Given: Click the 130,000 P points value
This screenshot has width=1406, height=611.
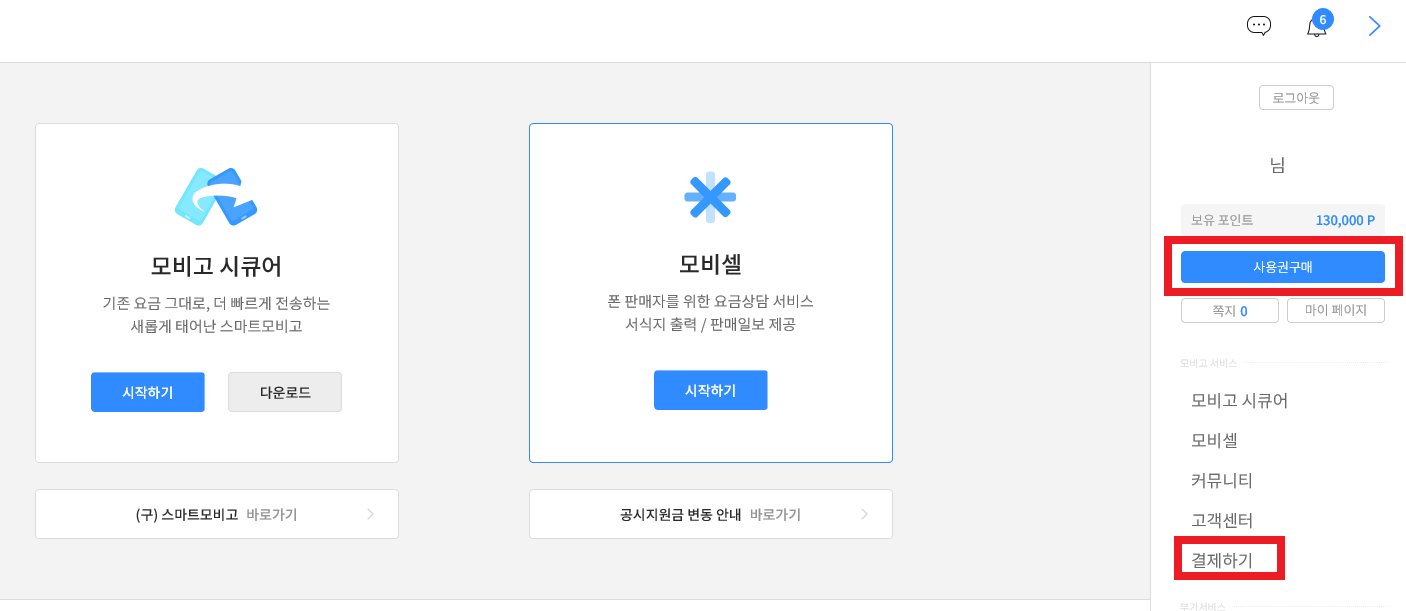Looking at the screenshot, I should point(1345,220).
